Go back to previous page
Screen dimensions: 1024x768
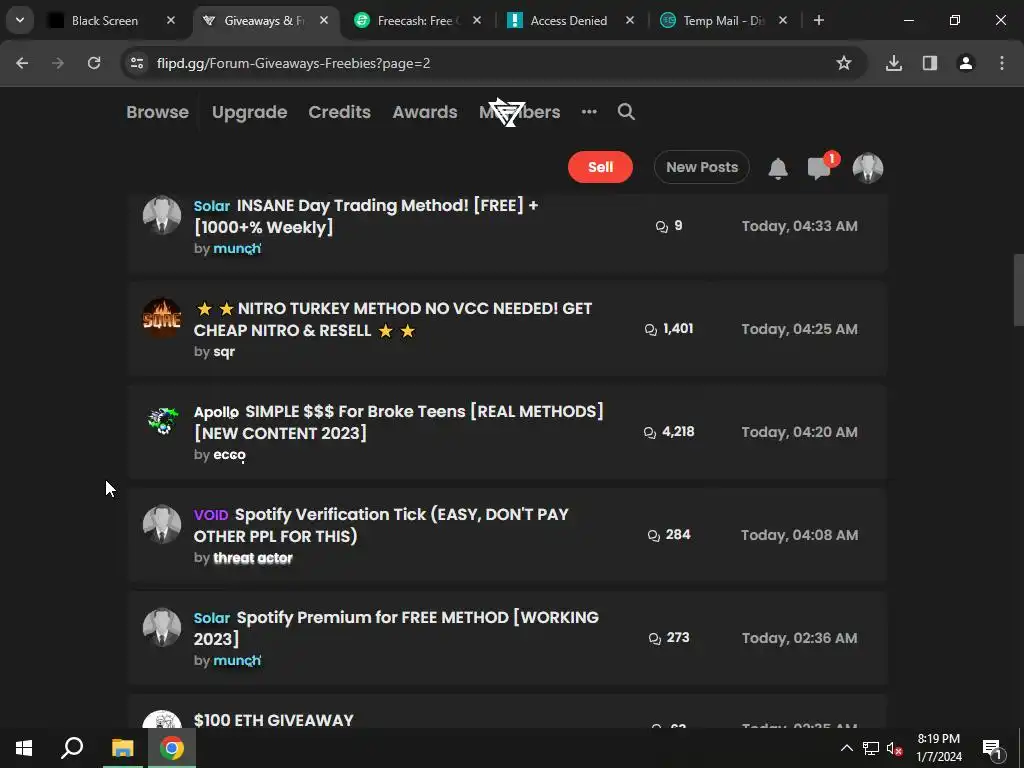coord(22,63)
